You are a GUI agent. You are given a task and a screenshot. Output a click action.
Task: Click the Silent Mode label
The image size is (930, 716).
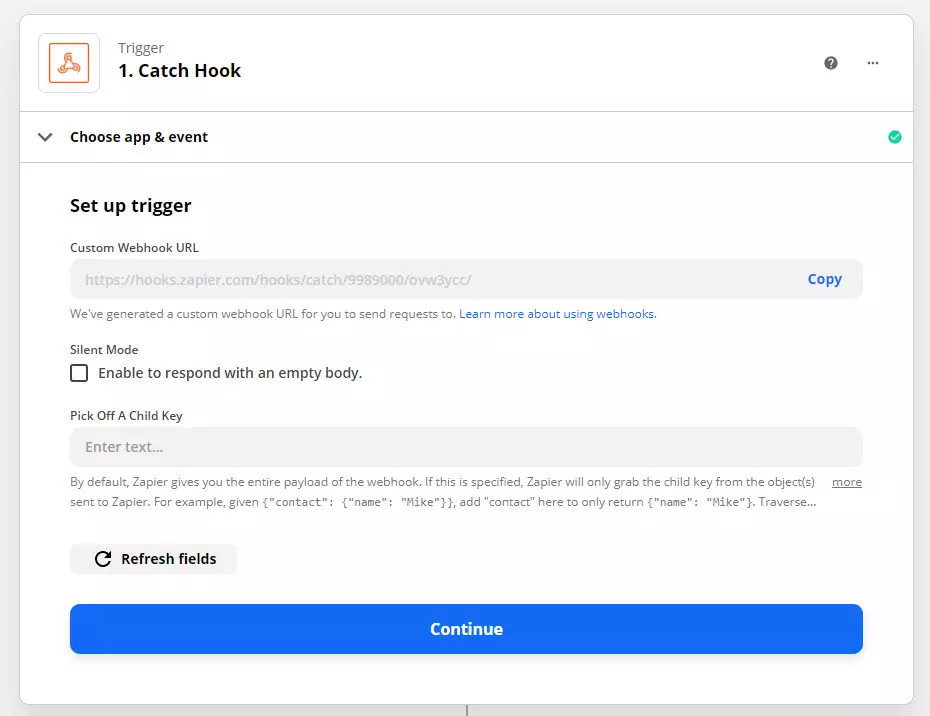point(104,349)
